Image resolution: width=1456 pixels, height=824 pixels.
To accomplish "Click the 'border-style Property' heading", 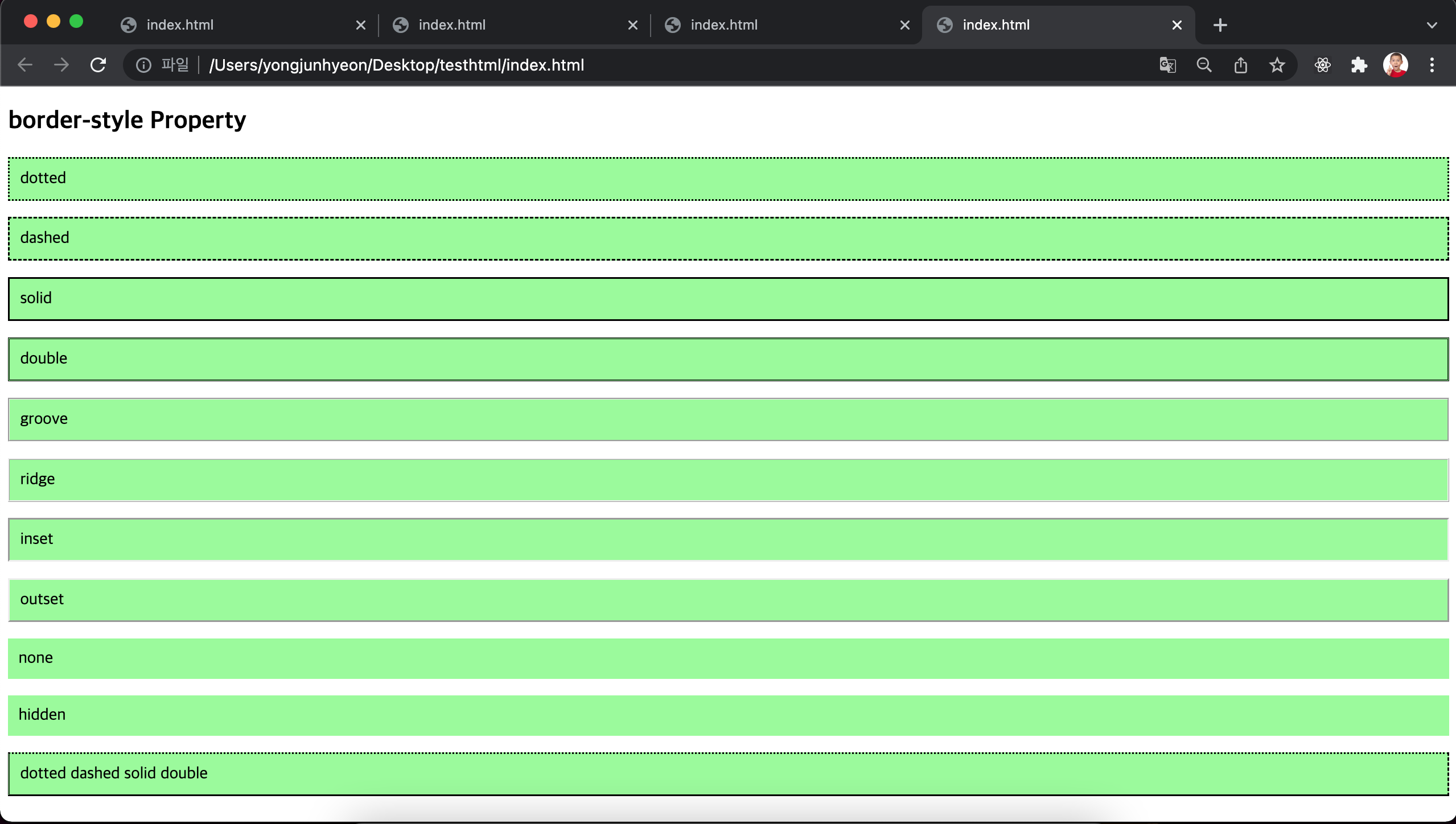I will [127, 120].
